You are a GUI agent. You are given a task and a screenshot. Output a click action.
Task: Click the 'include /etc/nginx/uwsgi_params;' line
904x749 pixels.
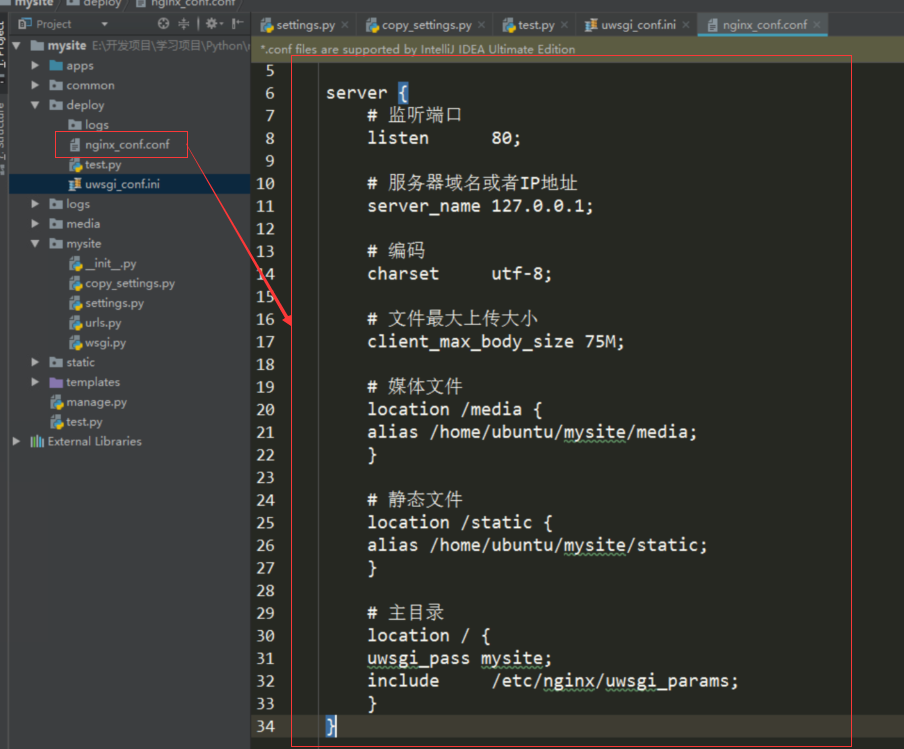pos(553,681)
